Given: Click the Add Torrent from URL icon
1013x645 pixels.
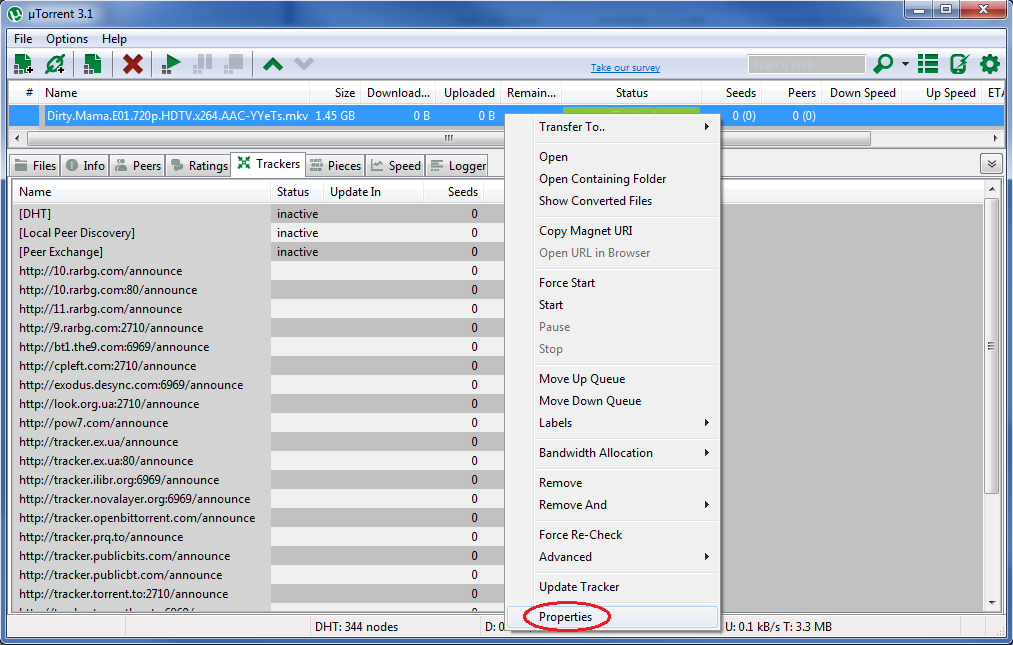Looking at the screenshot, I should point(55,64).
